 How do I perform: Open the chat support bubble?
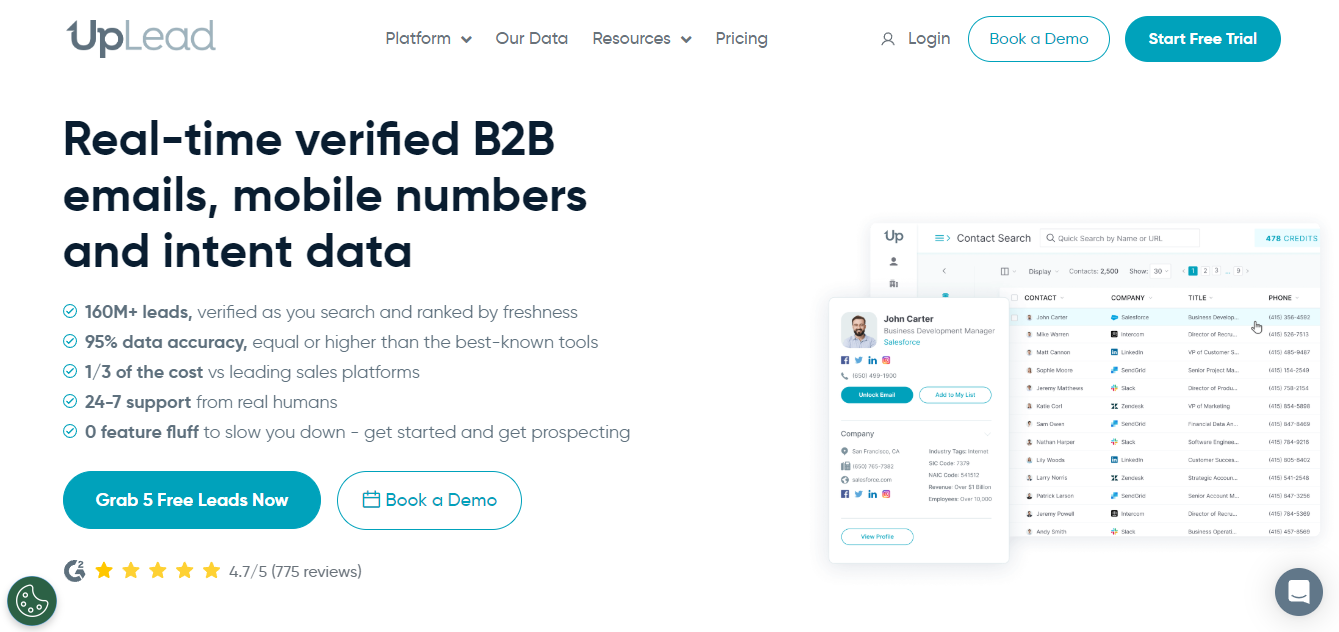(x=1299, y=592)
